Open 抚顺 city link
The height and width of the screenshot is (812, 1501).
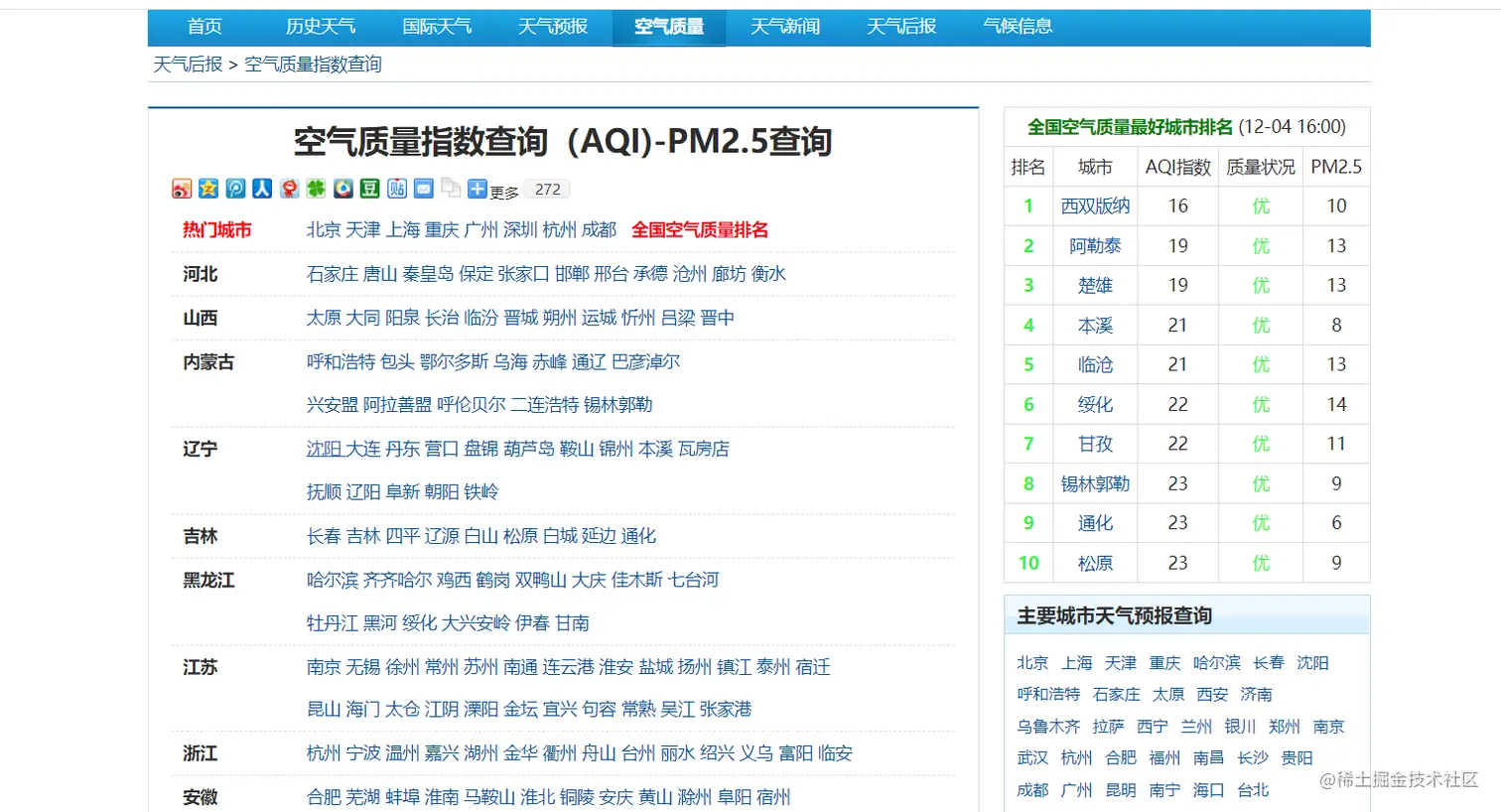tap(324, 492)
